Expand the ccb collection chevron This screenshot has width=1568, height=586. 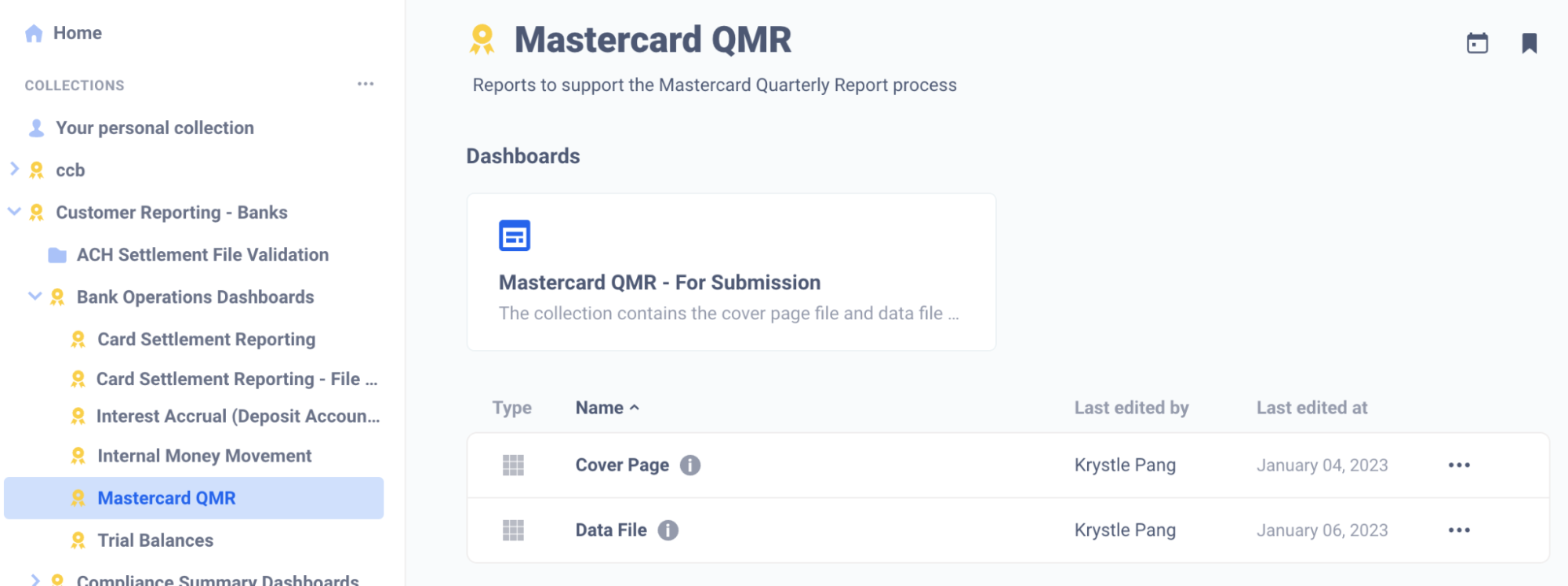pos(14,169)
